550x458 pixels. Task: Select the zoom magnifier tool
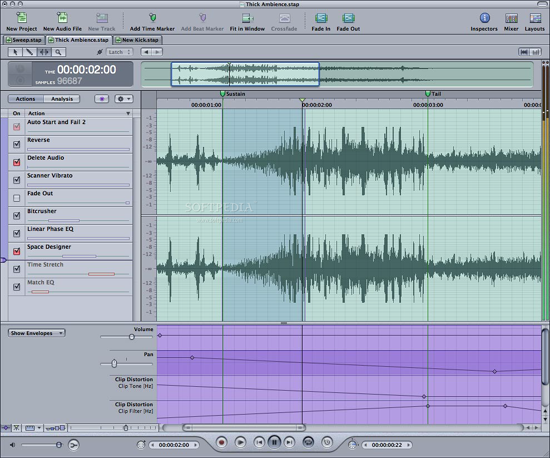[x=59, y=52]
